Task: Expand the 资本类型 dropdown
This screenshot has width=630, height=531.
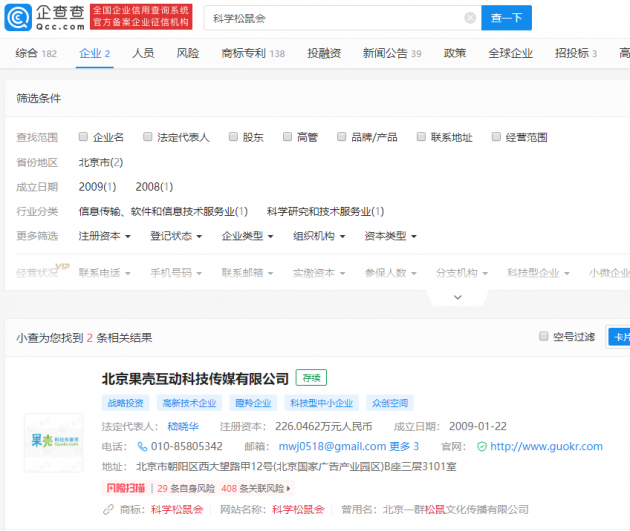Action: (391, 236)
